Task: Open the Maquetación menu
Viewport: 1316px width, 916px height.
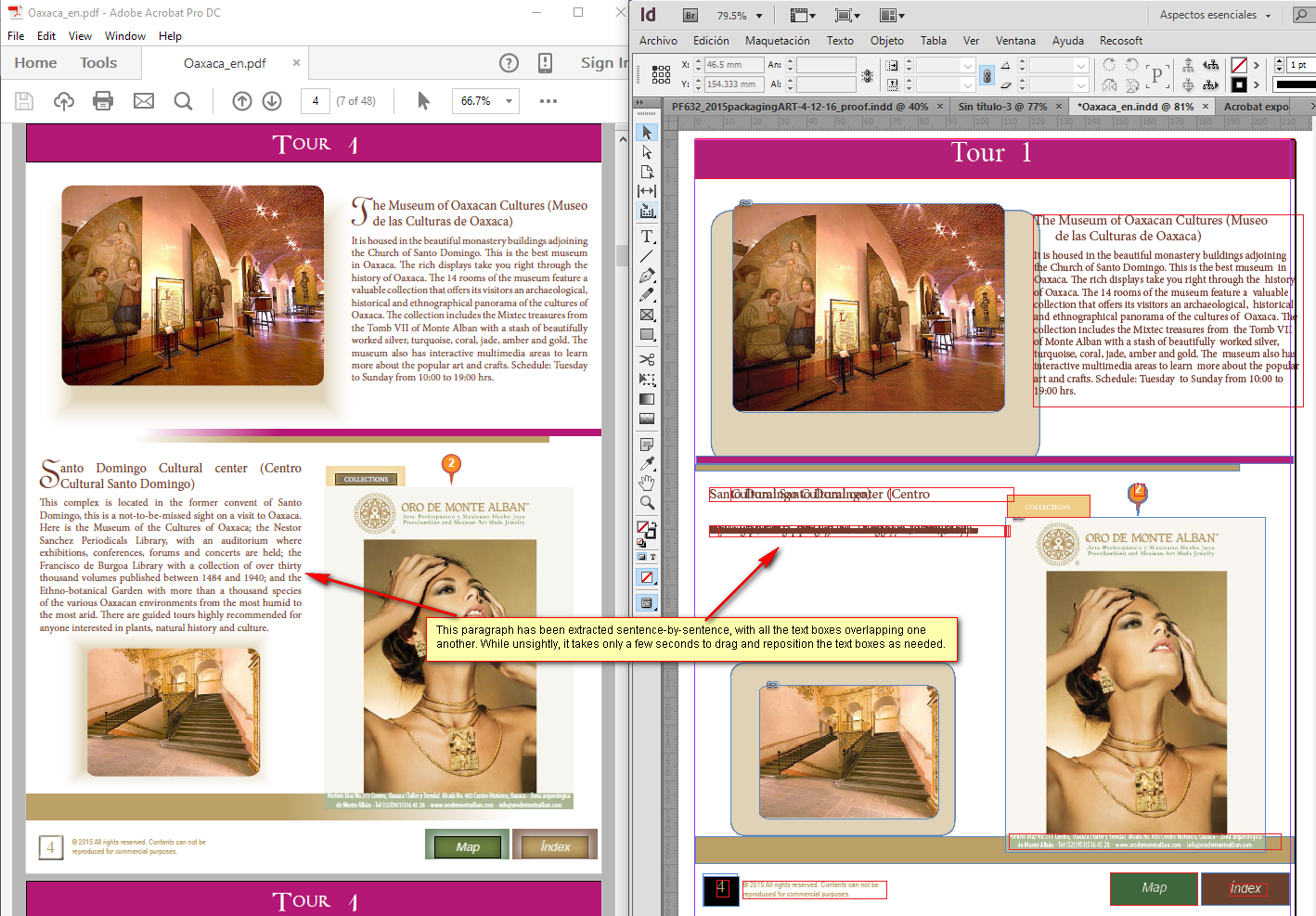Action: click(777, 41)
